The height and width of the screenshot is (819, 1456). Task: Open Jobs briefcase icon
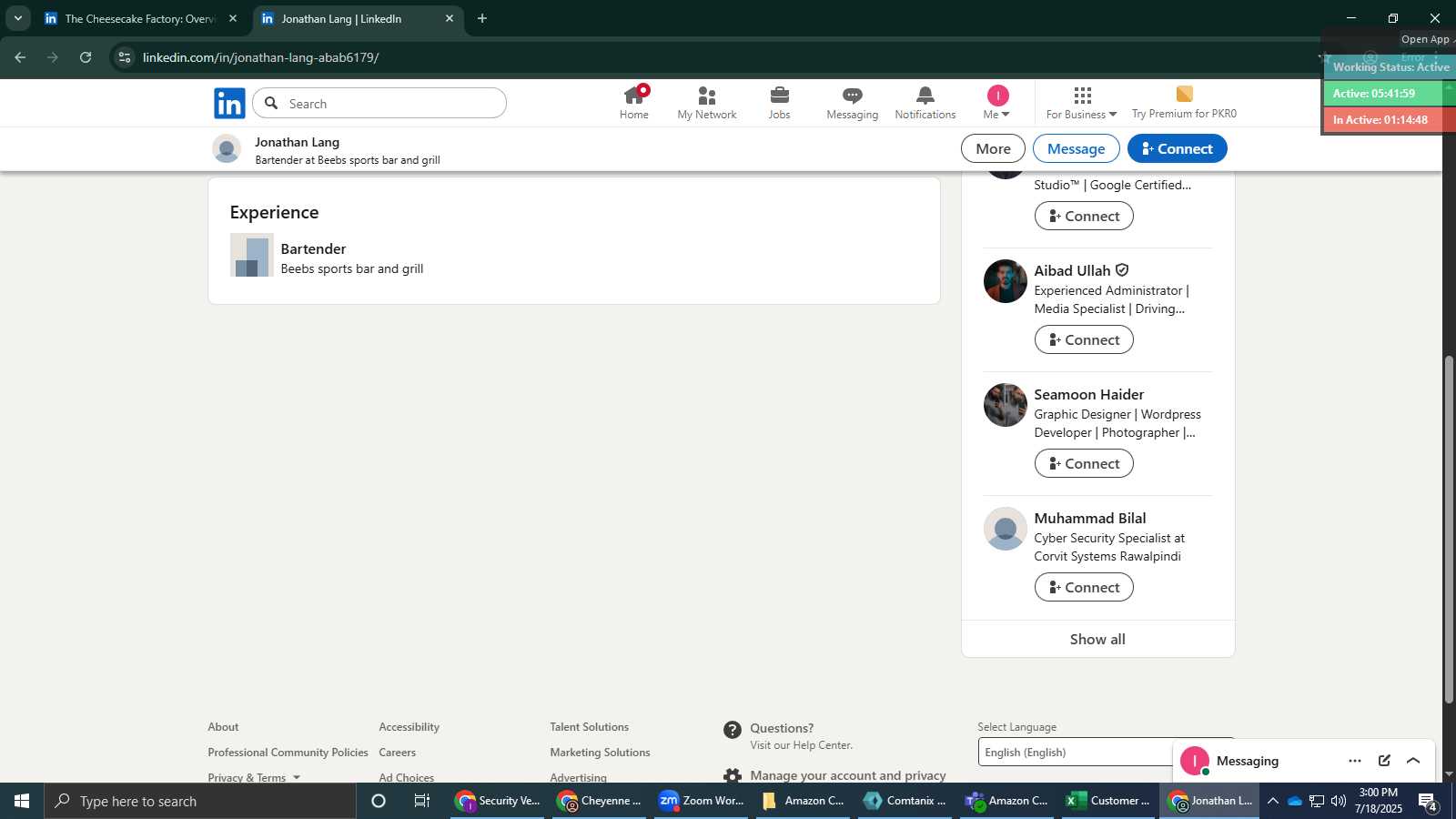pos(780,103)
